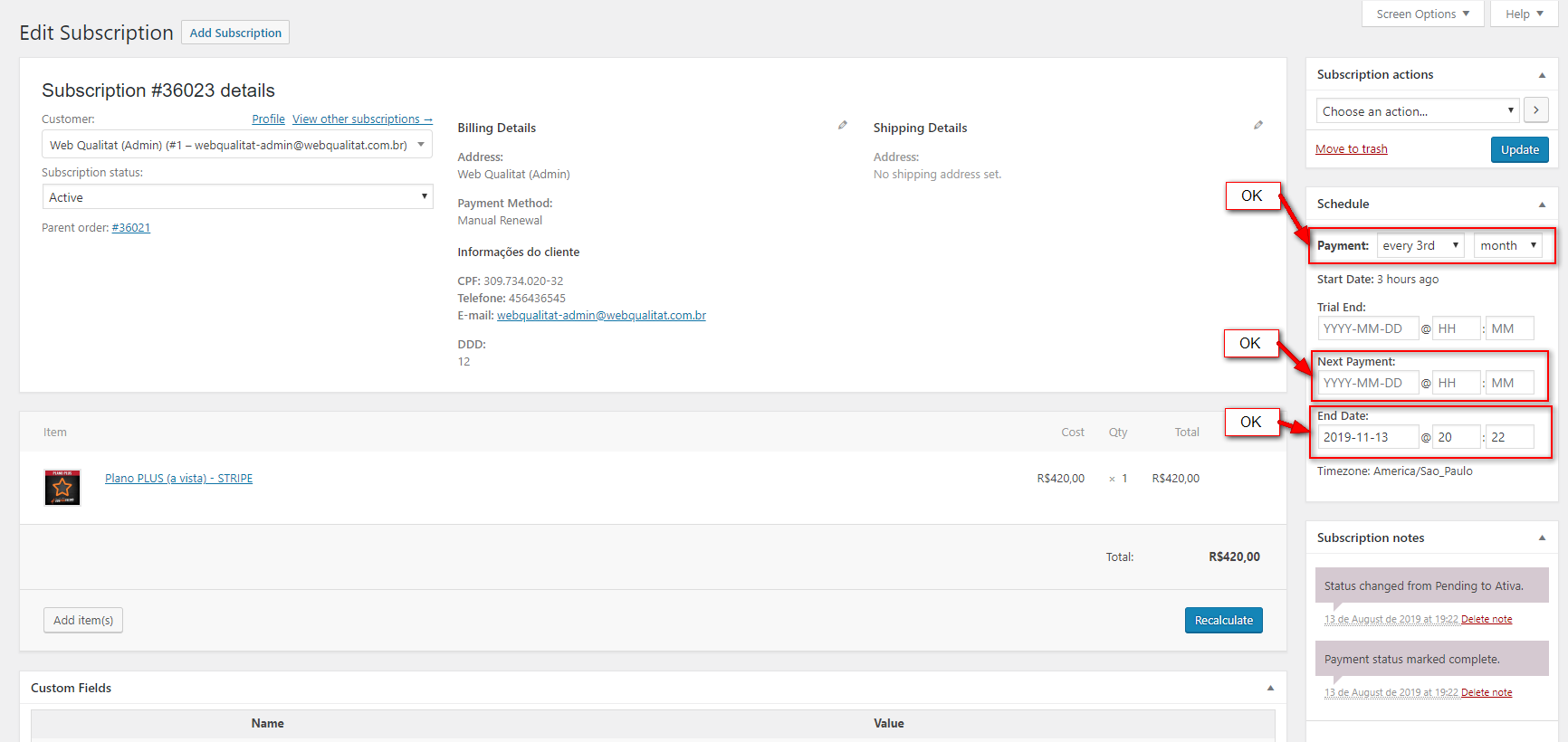Open the Screen Options tab
The width and height of the screenshot is (1568, 742).
1422,14
